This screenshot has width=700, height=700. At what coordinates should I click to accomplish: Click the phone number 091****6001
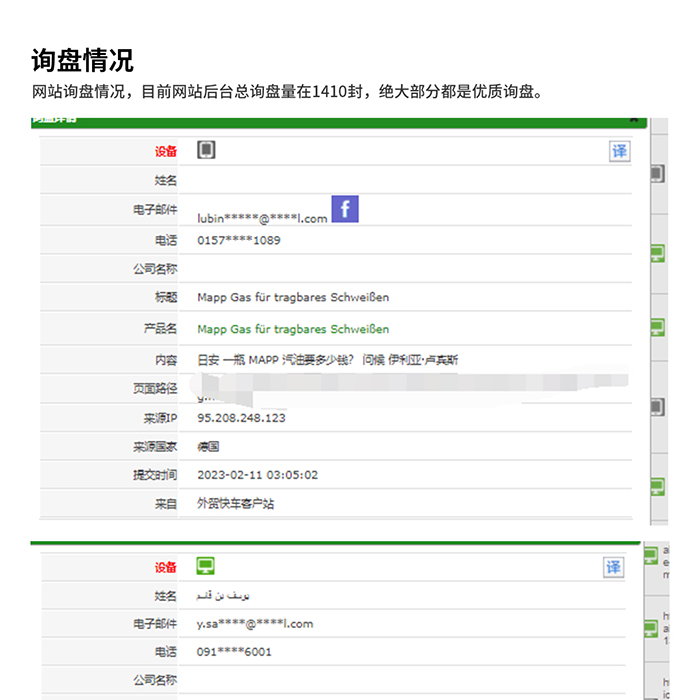[234, 652]
